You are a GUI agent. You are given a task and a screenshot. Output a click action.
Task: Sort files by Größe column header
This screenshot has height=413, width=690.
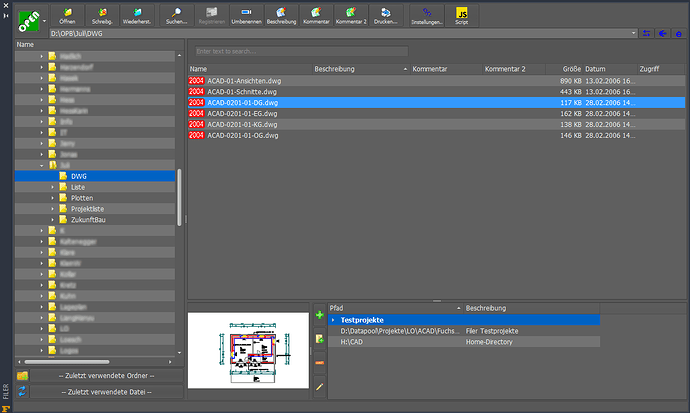click(x=571, y=68)
